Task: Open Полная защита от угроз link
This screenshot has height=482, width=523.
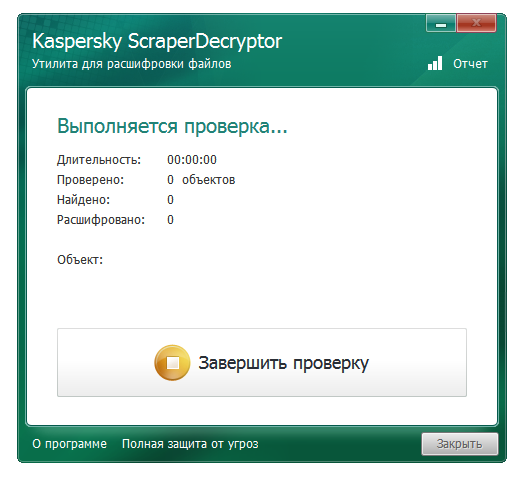Action: pos(190,444)
